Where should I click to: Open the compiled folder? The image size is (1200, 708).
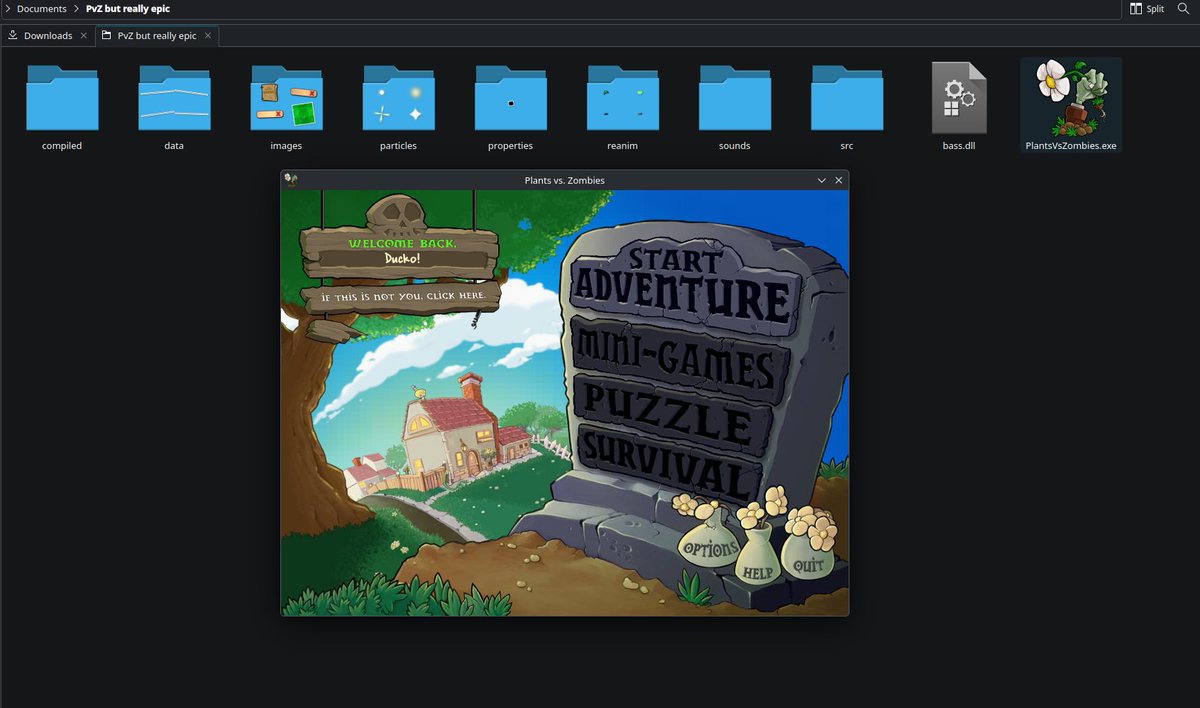click(62, 98)
